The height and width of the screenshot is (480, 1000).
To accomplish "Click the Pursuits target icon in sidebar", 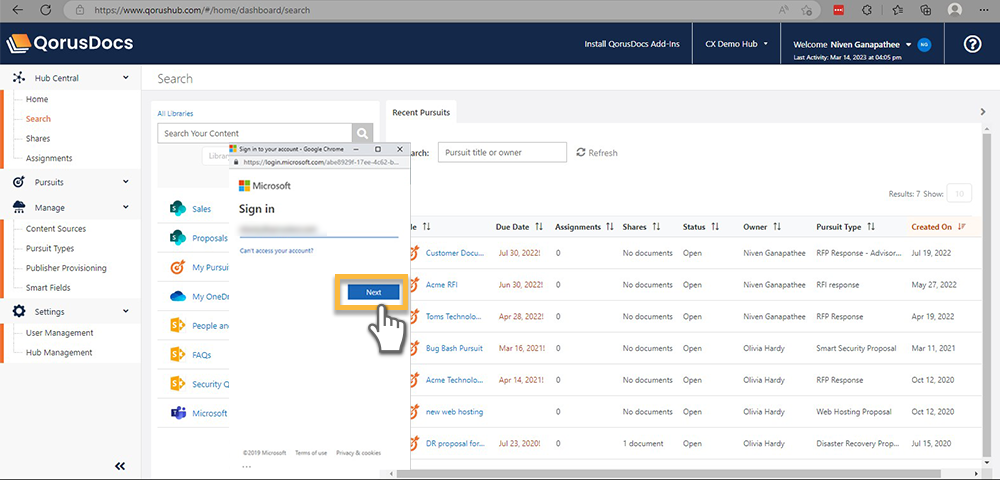I will click(x=19, y=182).
